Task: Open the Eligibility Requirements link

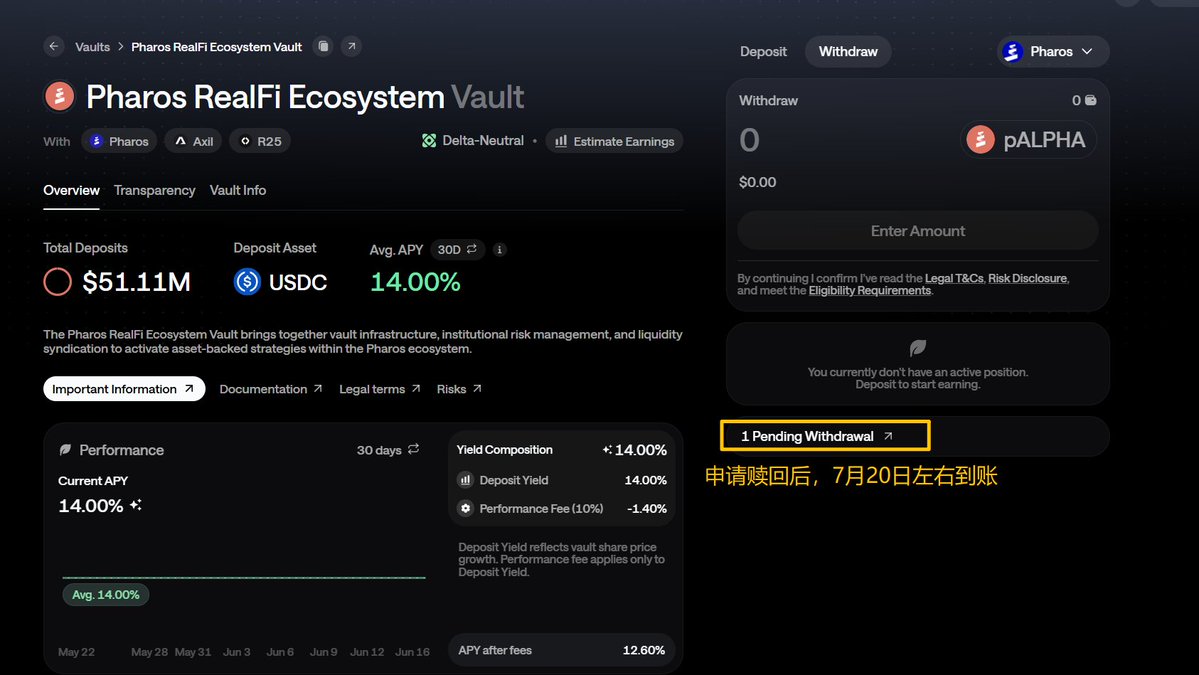Action: pyautogui.click(x=870, y=290)
